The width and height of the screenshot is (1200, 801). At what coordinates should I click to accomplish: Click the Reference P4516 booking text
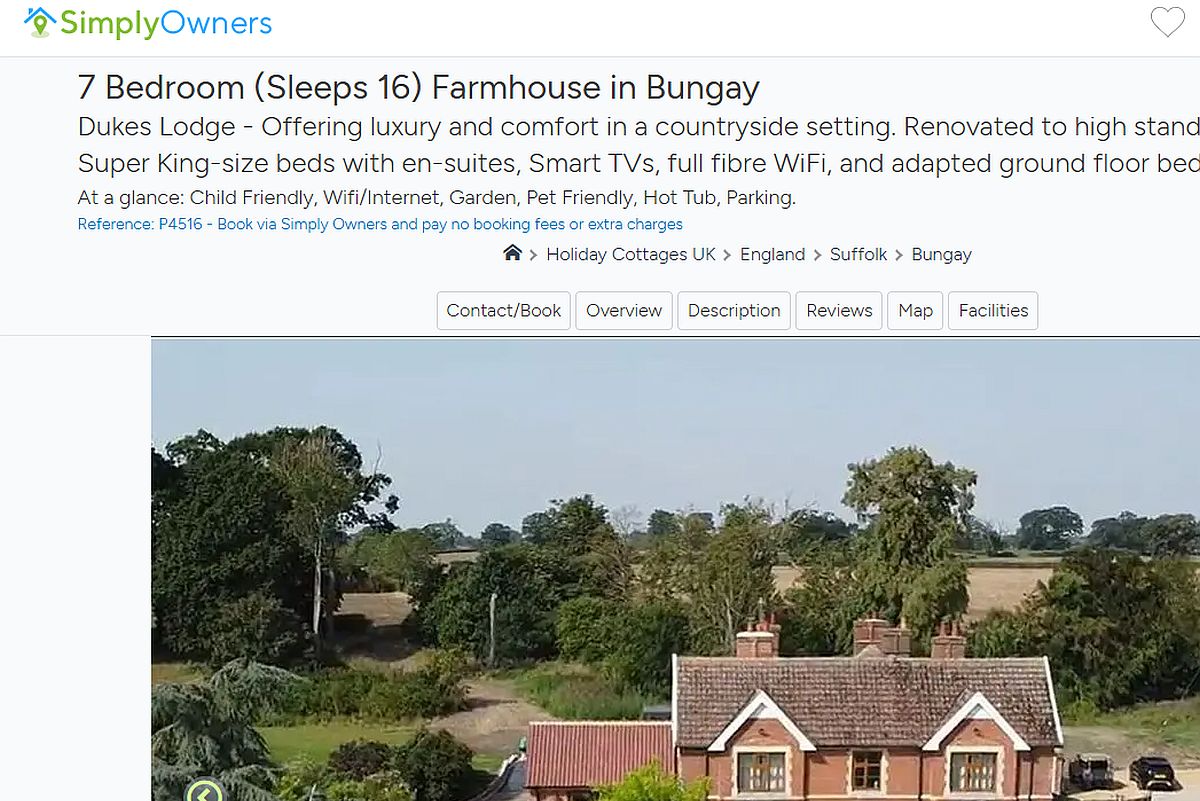click(x=380, y=224)
